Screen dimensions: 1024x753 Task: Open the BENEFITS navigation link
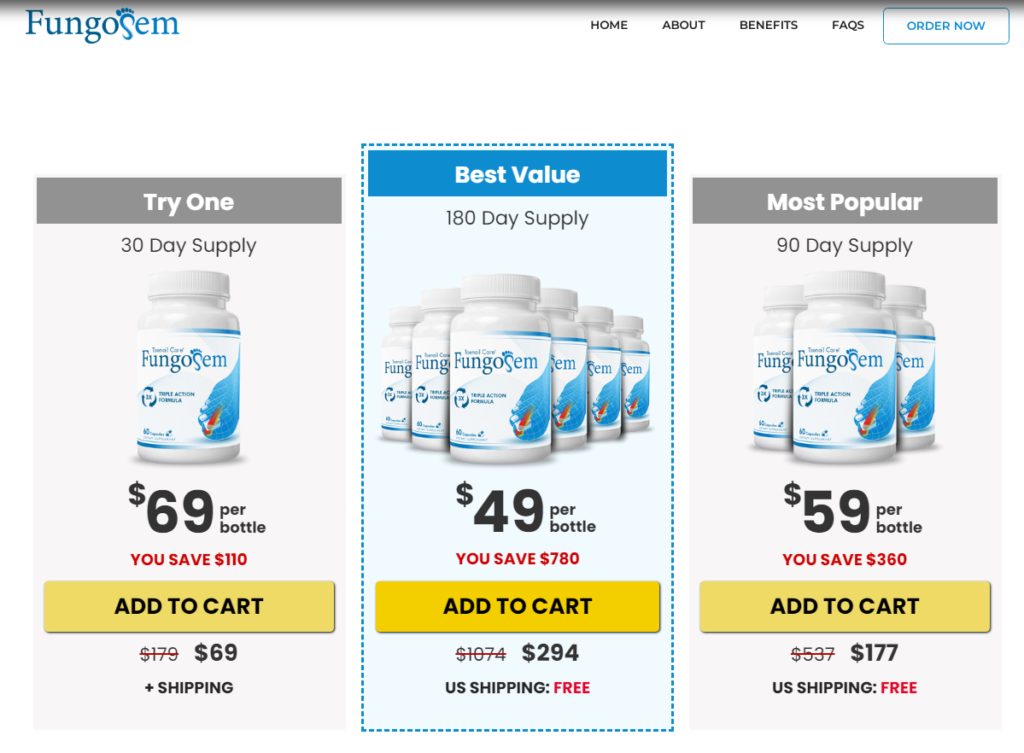point(768,25)
